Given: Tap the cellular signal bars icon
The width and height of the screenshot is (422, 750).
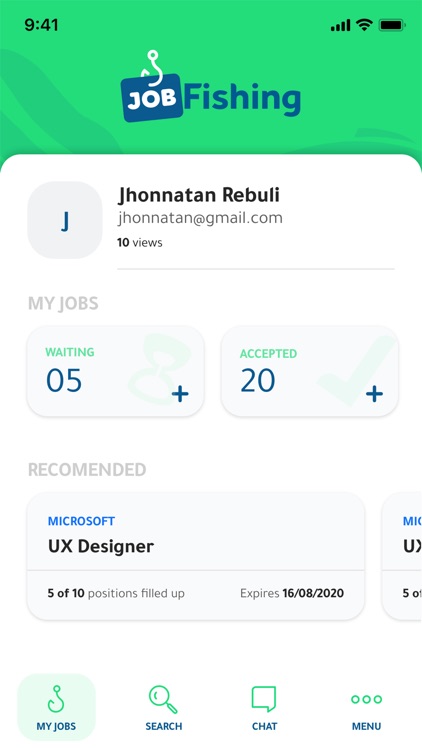Looking at the screenshot, I should point(341,25).
